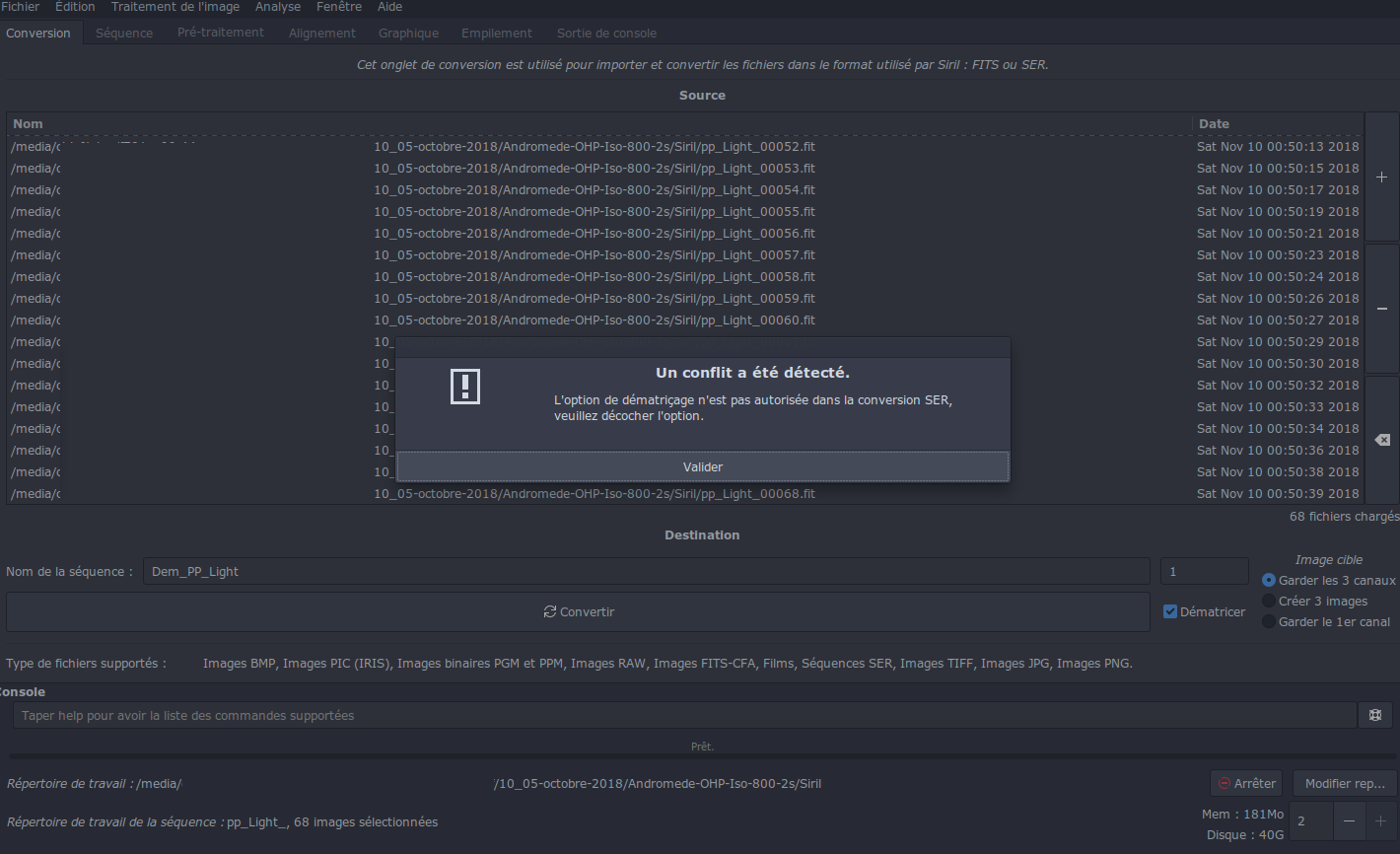The width and height of the screenshot is (1400, 854).
Task: Increase thread count with the plus stepper
Action: coord(1380,821)
